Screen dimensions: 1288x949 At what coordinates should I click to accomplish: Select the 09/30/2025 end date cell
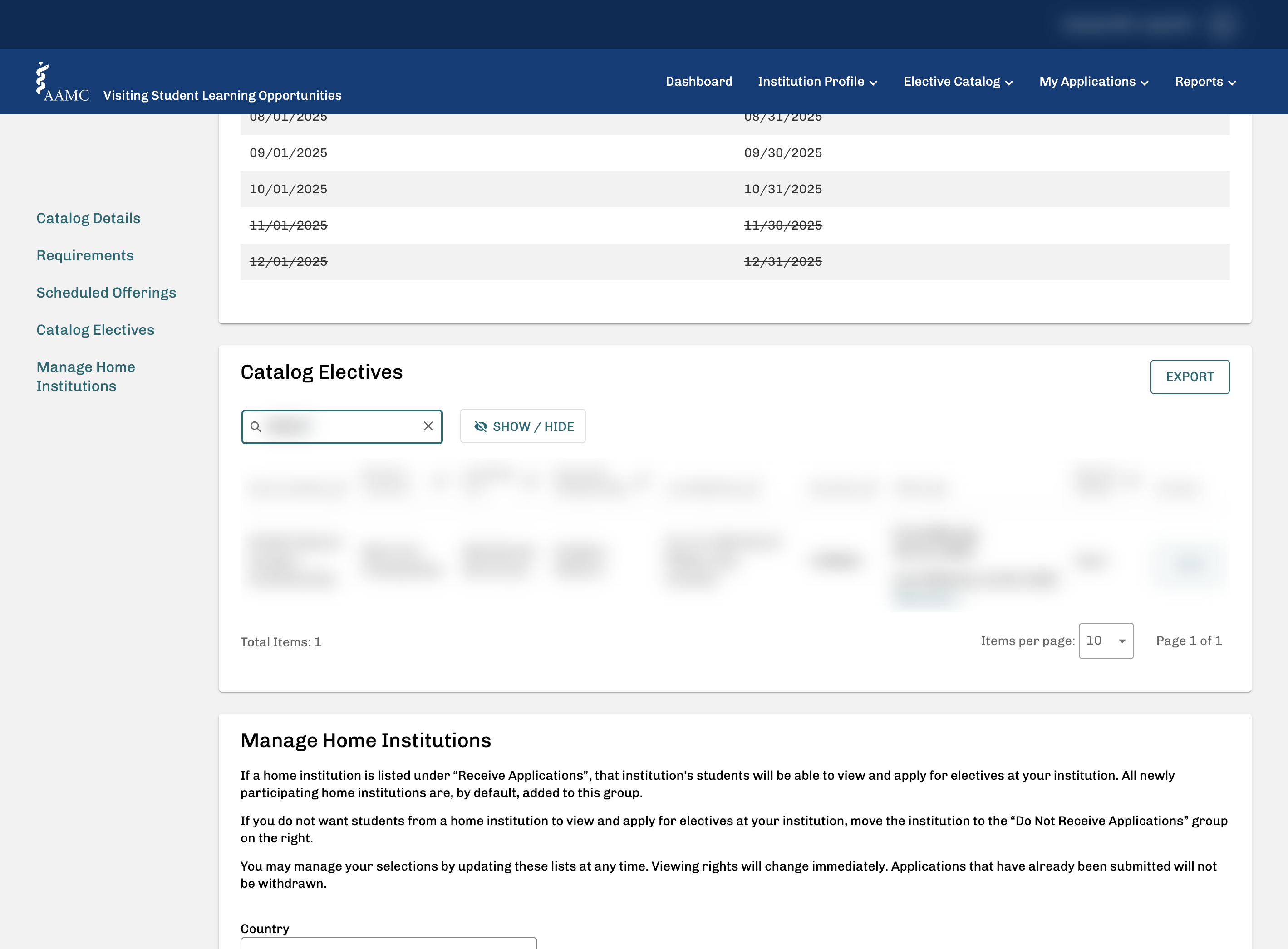783,153
